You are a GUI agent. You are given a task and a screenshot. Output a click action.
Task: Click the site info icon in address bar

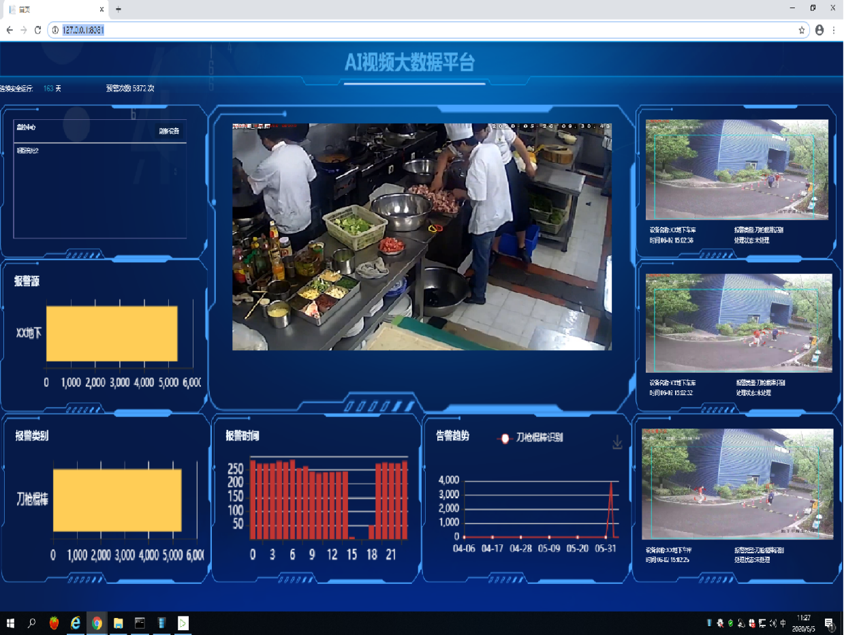coord(55,30)
